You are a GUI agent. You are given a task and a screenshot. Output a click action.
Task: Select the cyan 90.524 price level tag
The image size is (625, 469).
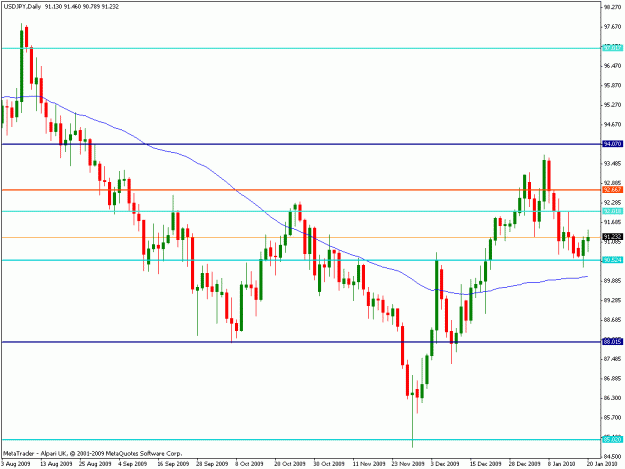(612, 260)
